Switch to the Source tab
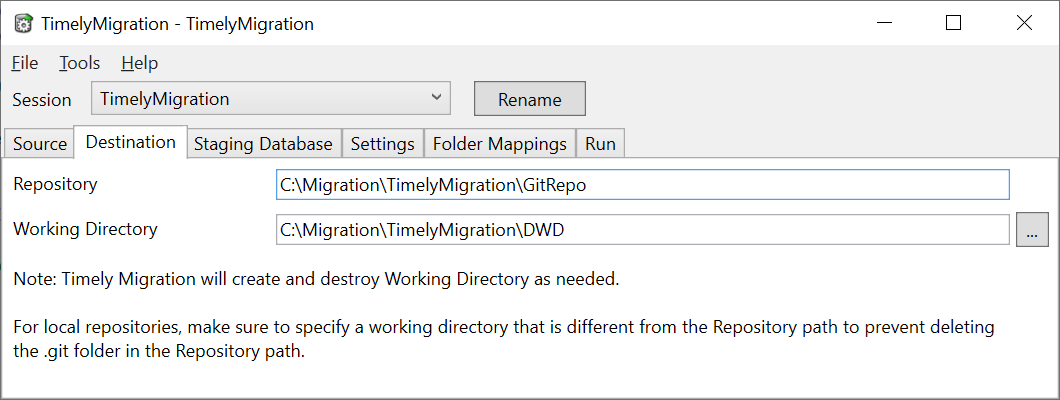 [40, 144]
